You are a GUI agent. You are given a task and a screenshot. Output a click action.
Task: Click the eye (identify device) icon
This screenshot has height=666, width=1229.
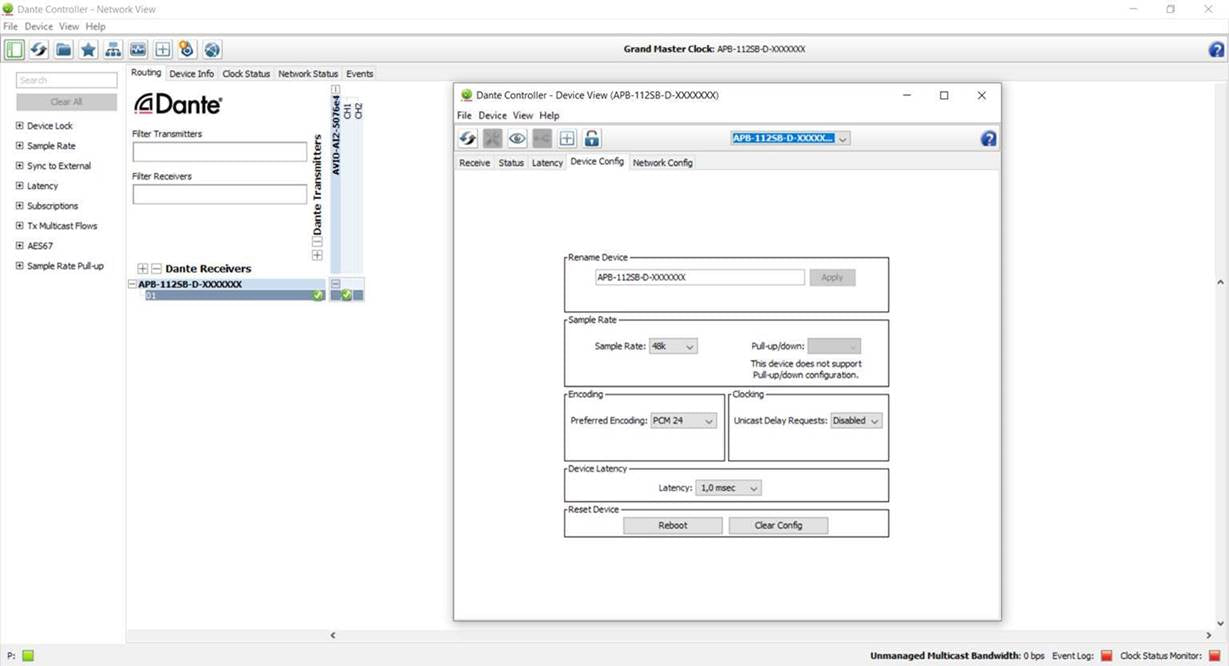(517, 139)
